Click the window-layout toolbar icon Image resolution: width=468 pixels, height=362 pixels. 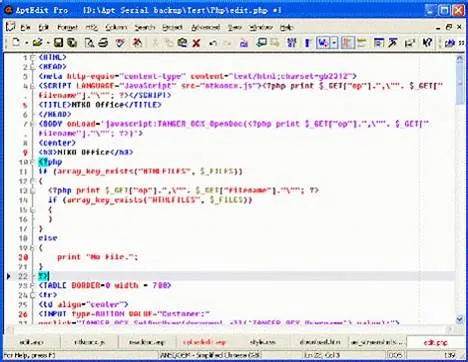379,43
